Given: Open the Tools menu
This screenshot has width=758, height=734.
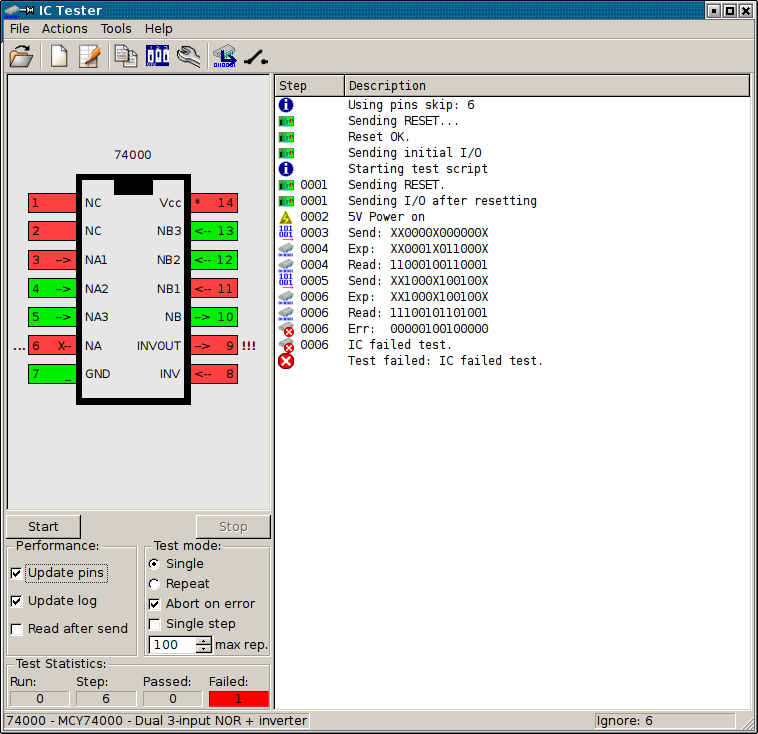Looking at the screenshot, I should [116, 29].
